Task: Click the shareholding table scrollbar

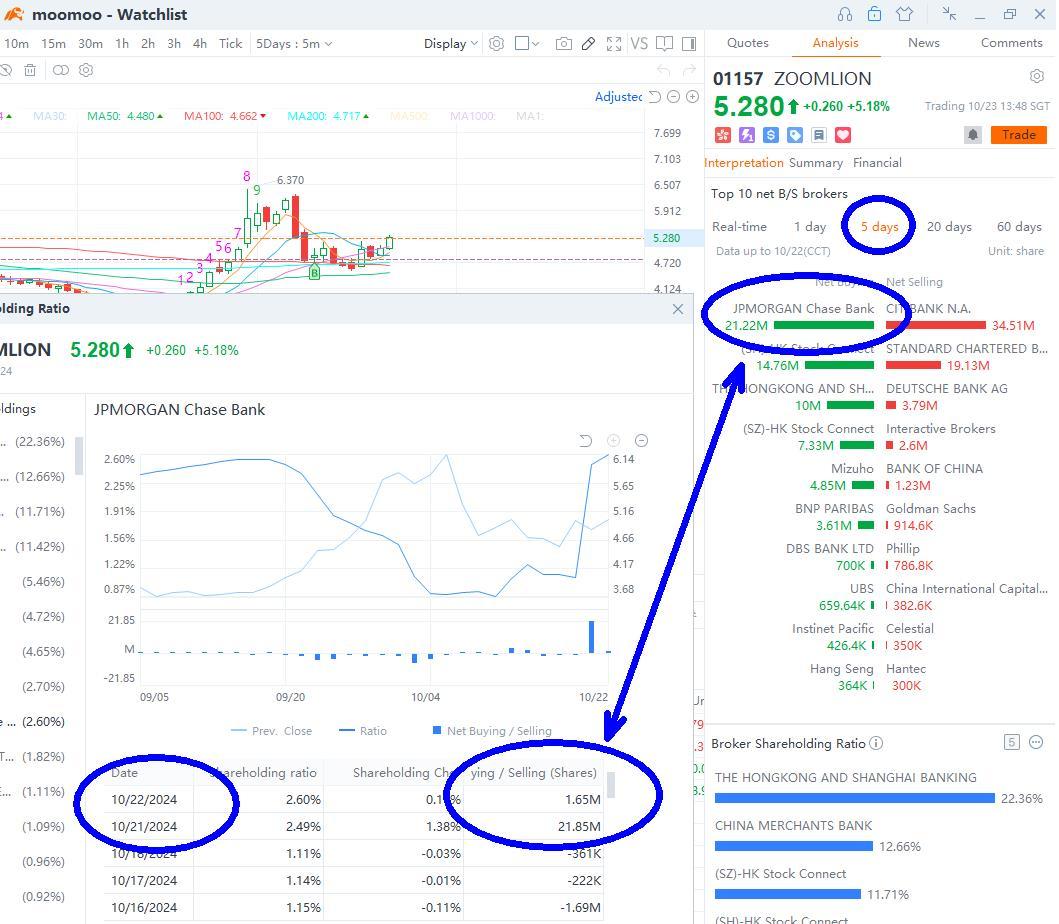Action: tap(611, 785)
